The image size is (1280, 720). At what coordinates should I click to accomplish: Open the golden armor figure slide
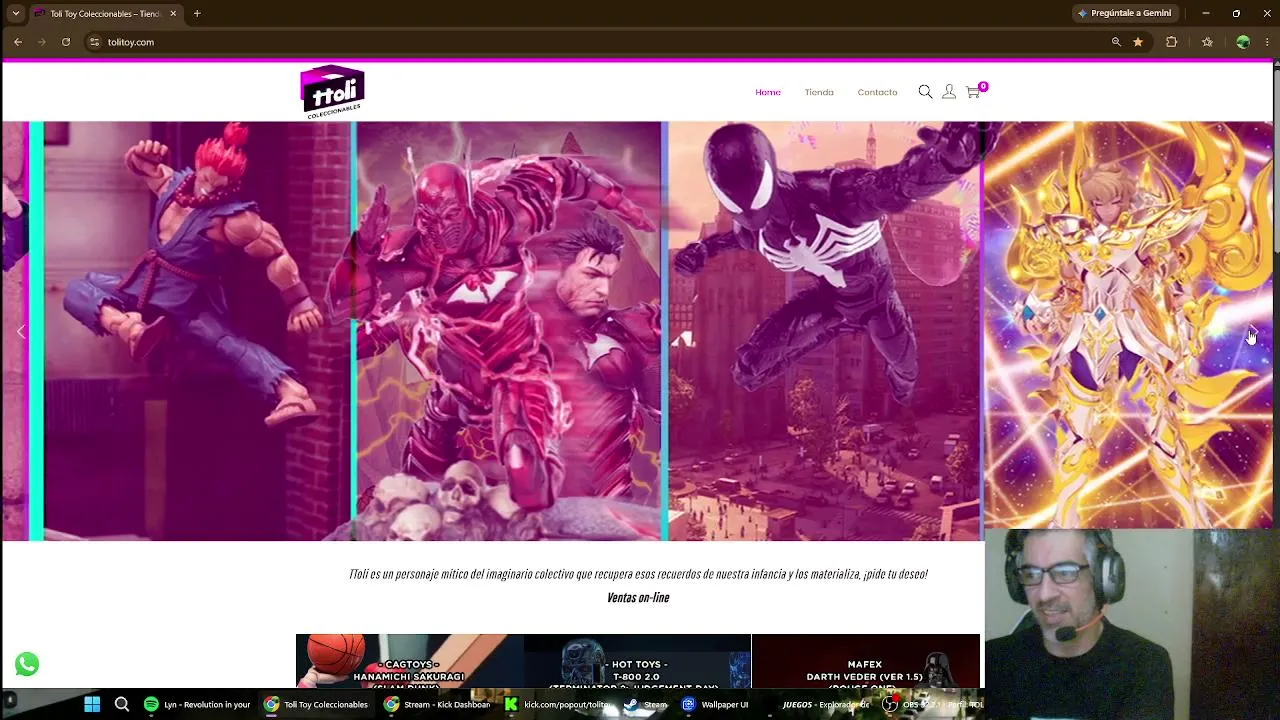pyautogui.click(x=1128, y=325)
